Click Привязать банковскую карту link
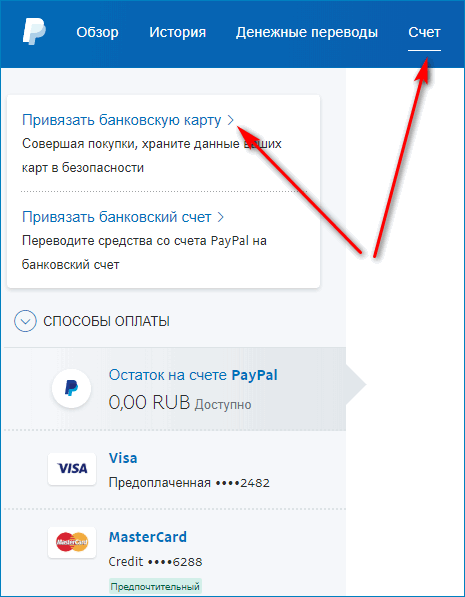465x597 pixels. (x=121, y=120)
